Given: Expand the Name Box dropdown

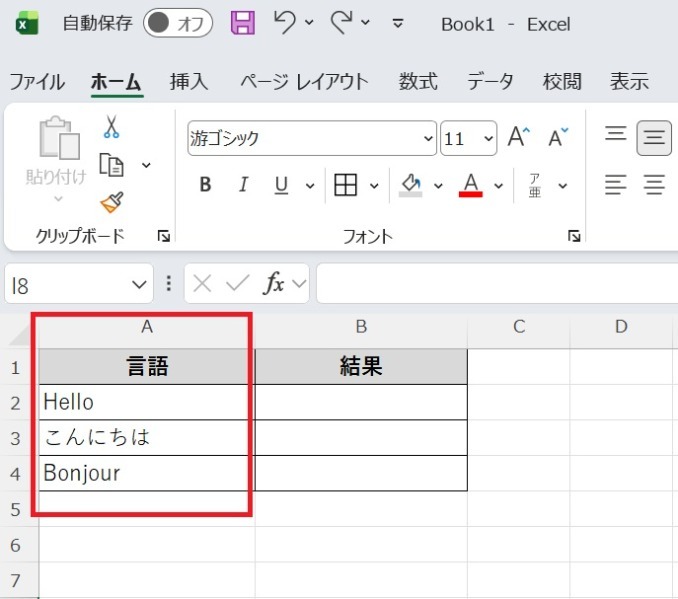Looking at the screenshot, I should [x=139, y=285].
